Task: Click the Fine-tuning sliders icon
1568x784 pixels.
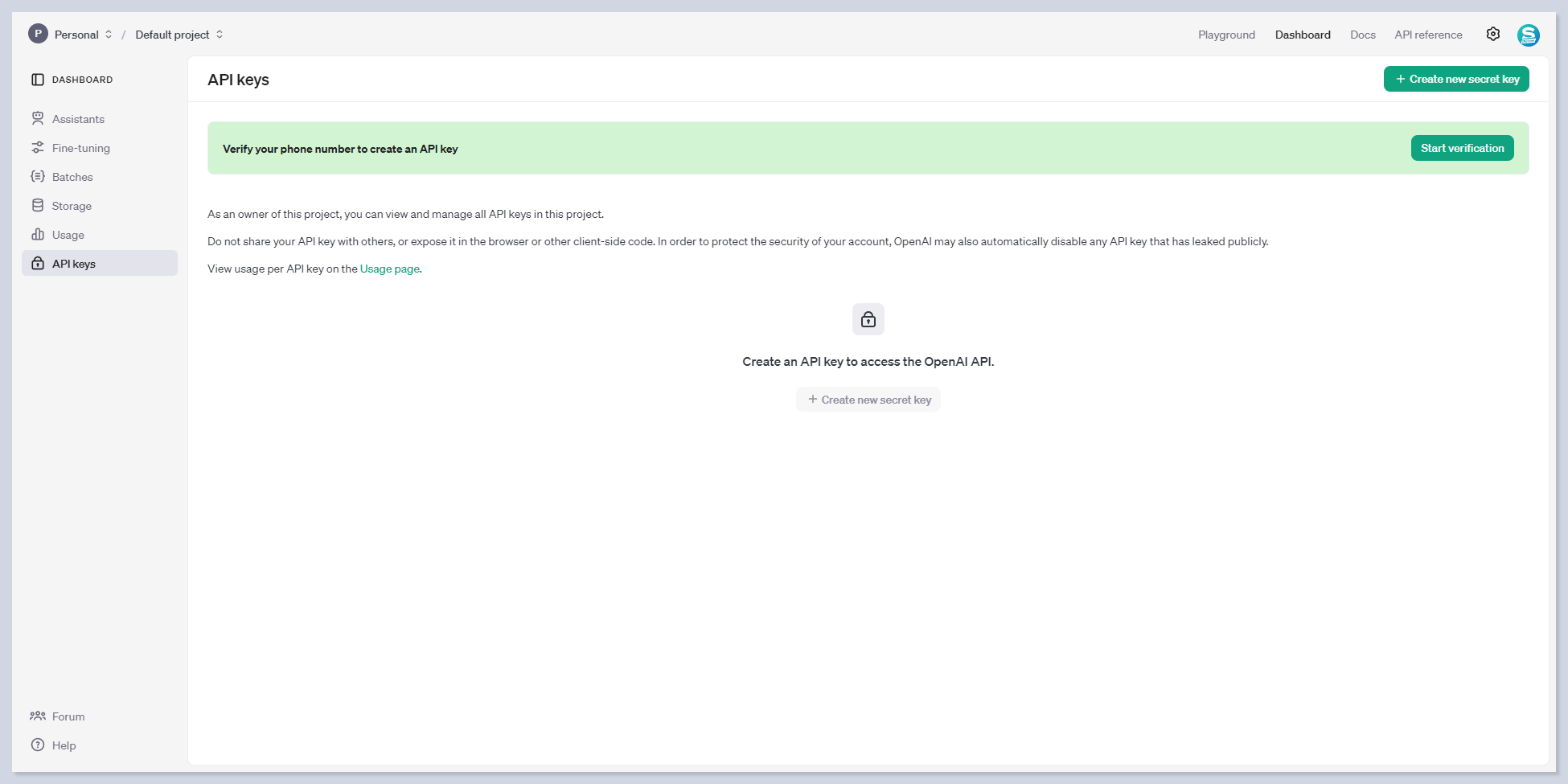Action: [38, 148]
